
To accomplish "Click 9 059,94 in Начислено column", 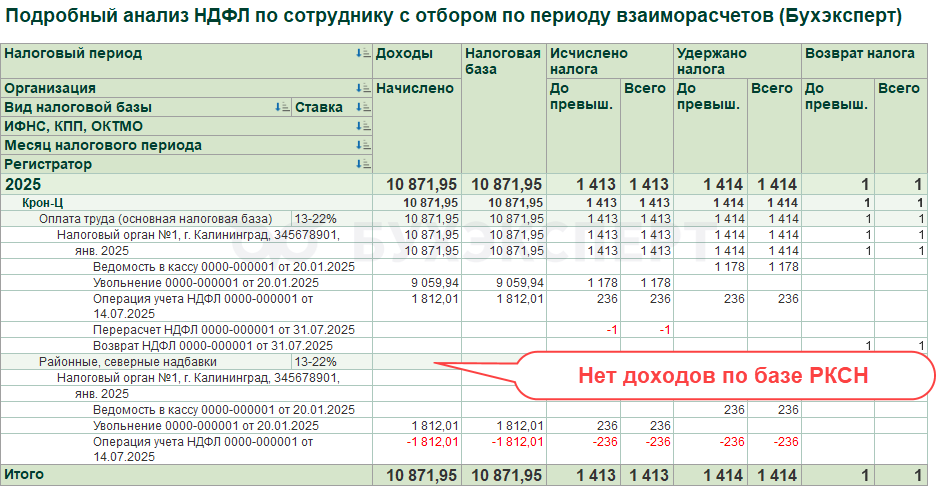I will 435,283.
